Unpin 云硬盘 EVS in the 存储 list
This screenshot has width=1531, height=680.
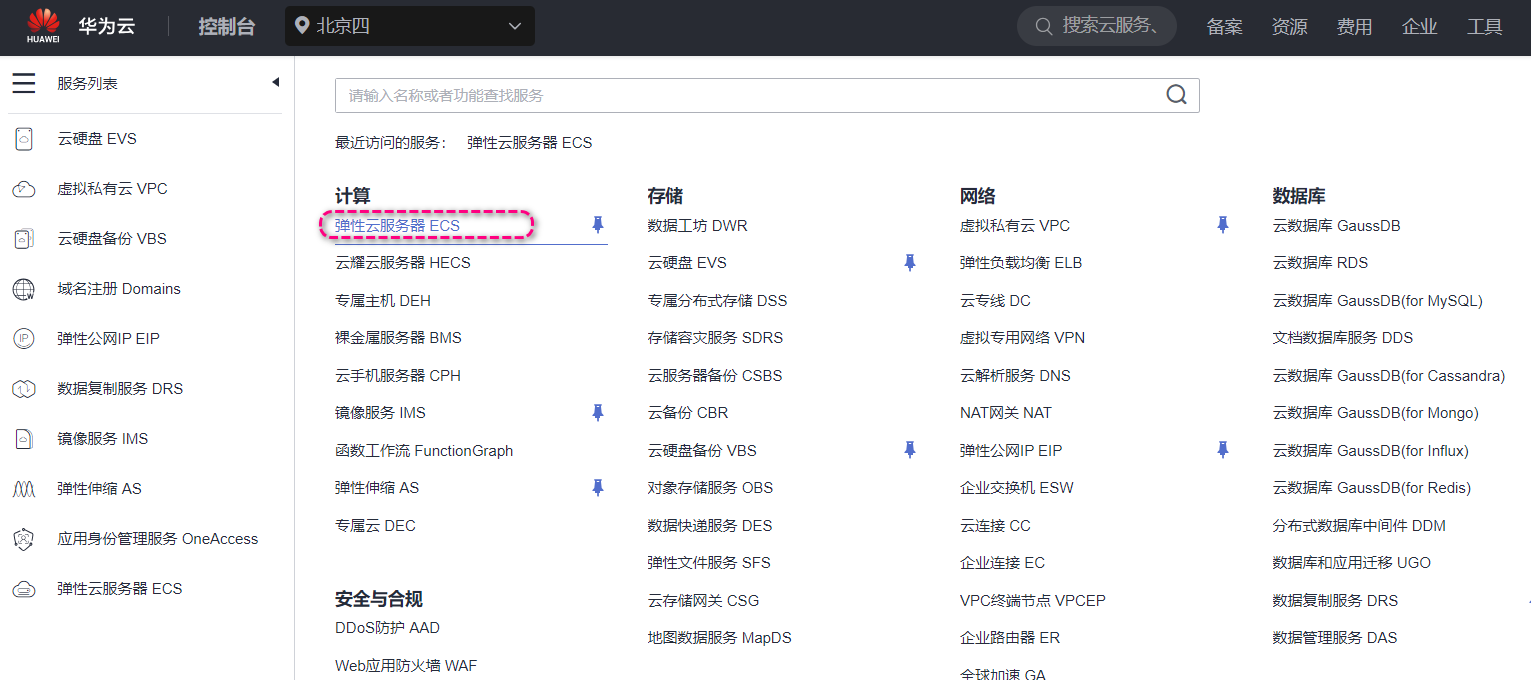pyautogui.click(x=910, y=262)
